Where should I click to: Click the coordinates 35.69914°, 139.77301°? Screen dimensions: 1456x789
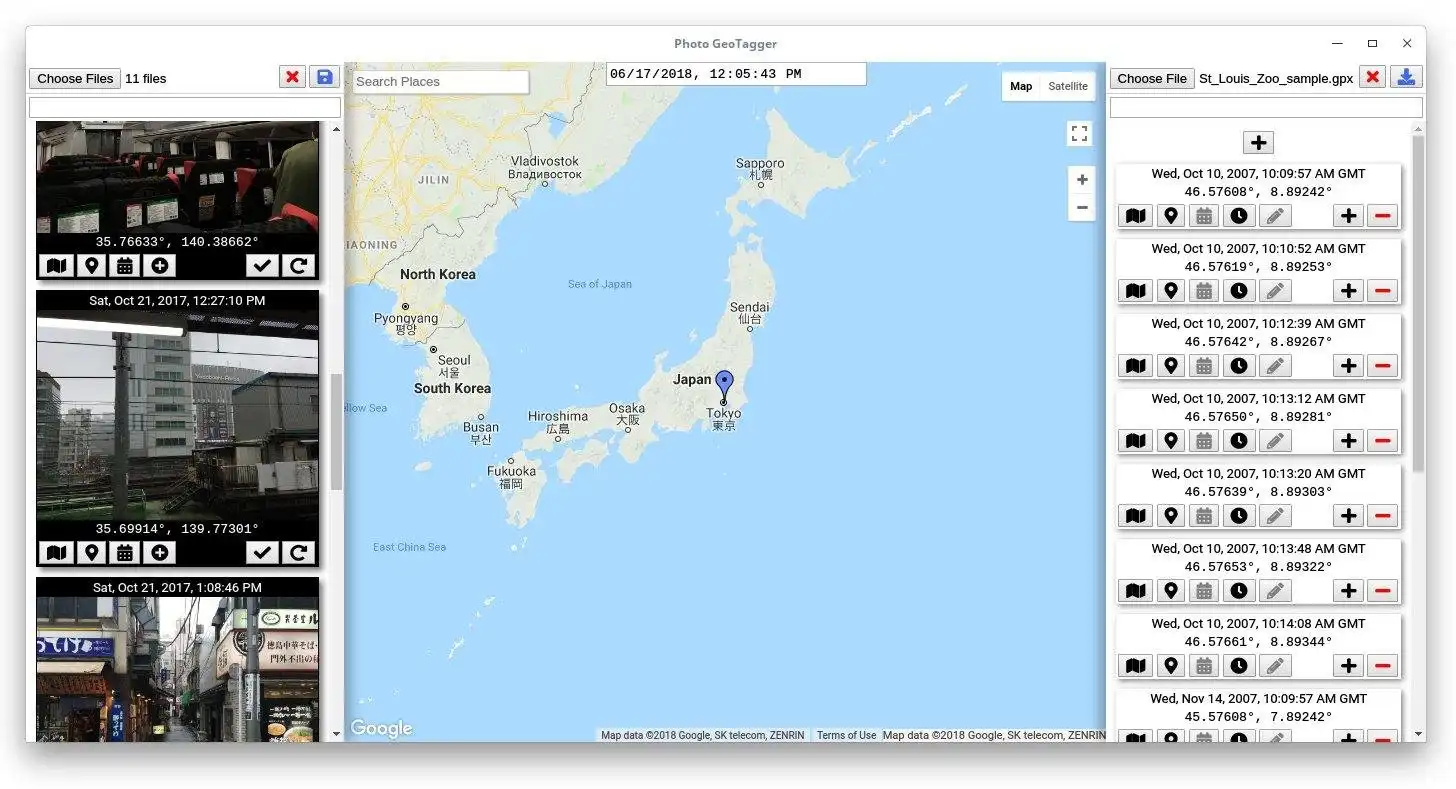coord(177,529)
